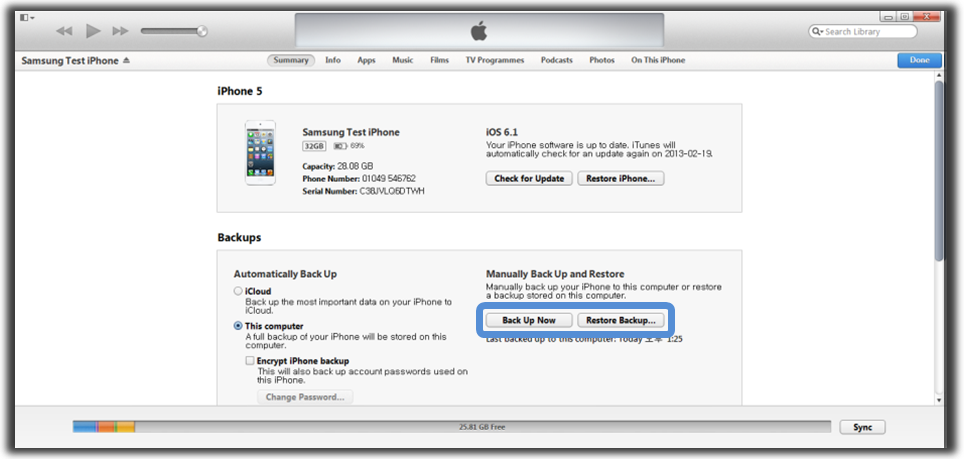Select the iCloud backup radio button

pyautogui.click(x=238, y=291)
